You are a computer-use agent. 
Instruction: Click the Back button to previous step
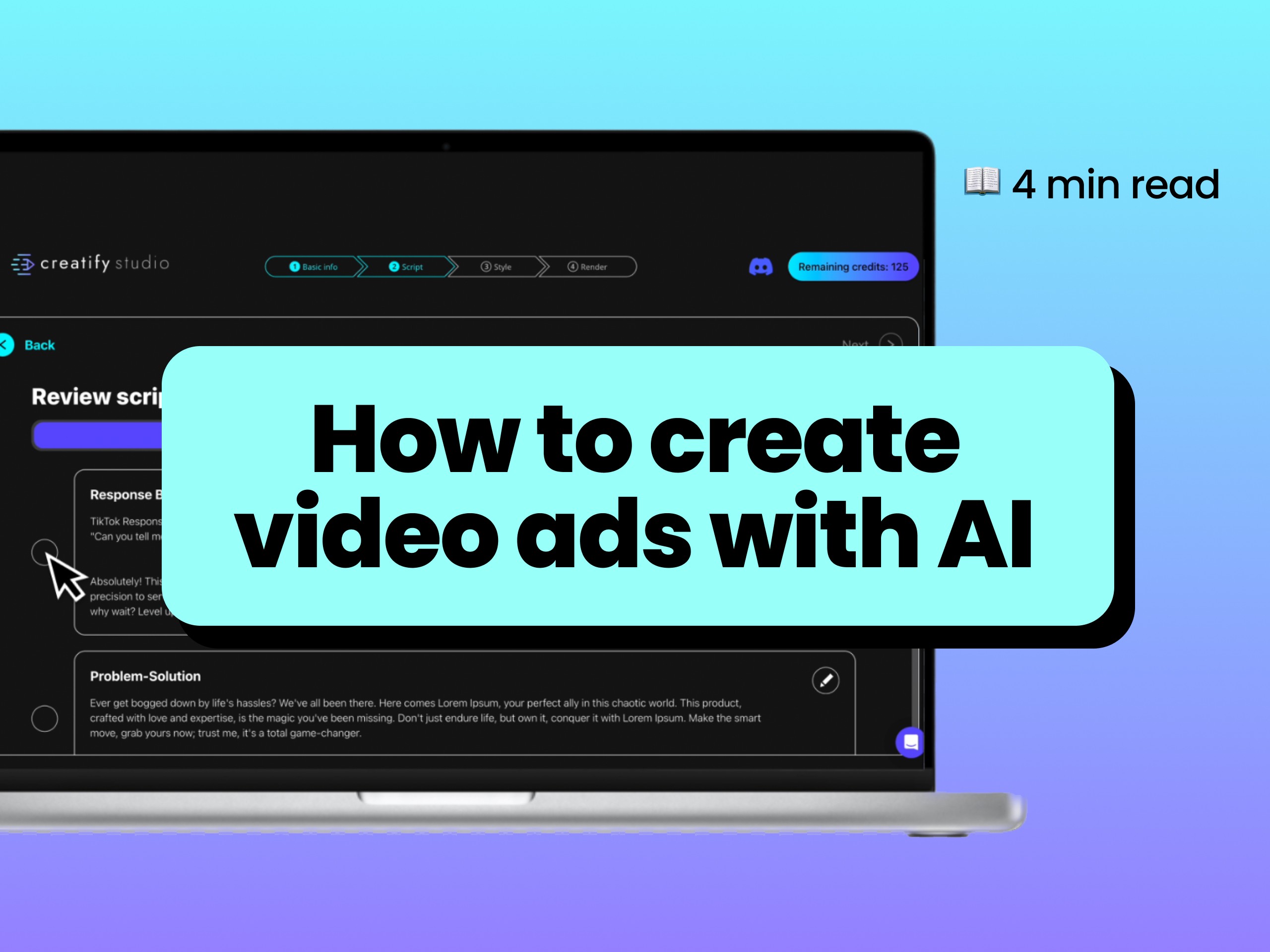[30, 344]
